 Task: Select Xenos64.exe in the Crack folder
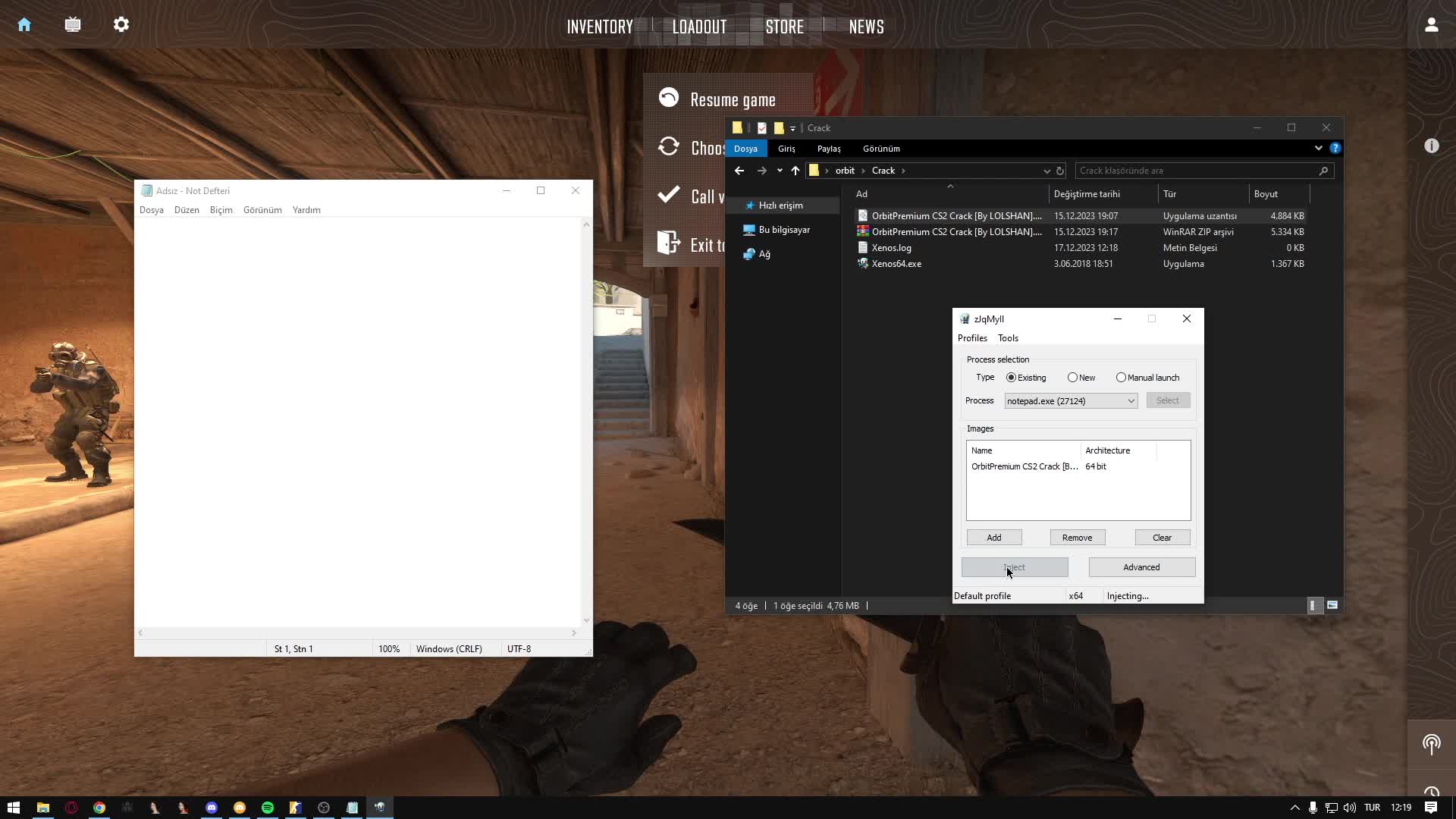(x=896, y=263)
